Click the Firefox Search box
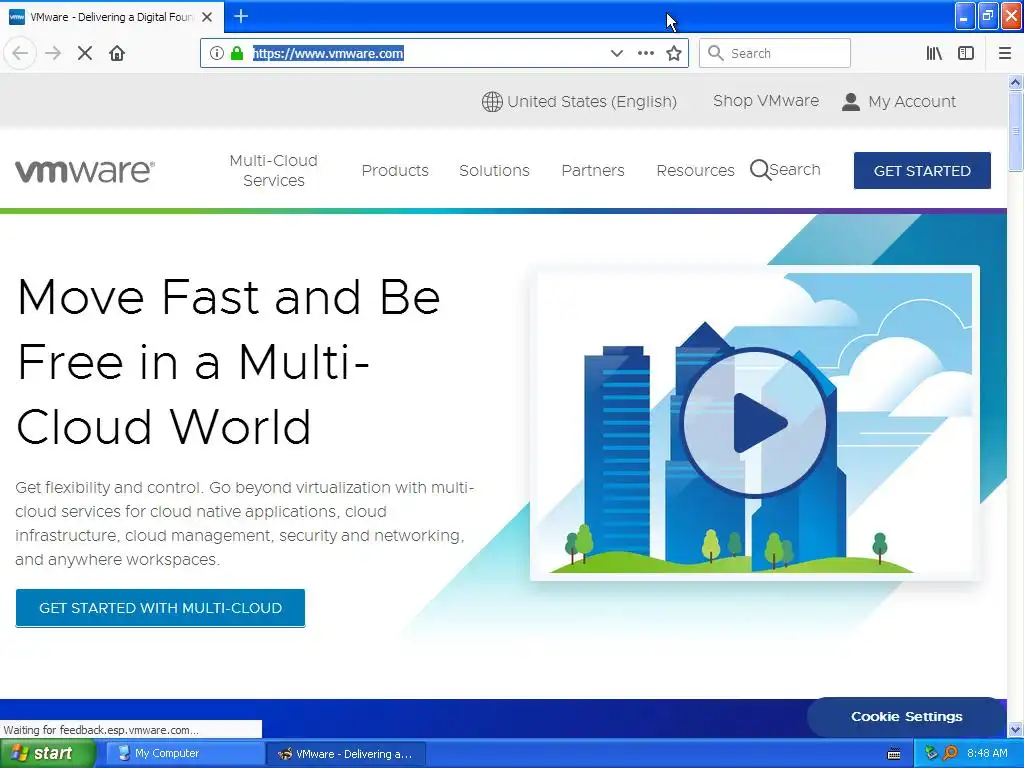The width and height of the screenshot is (1024, 768). [x=775, y=53]
